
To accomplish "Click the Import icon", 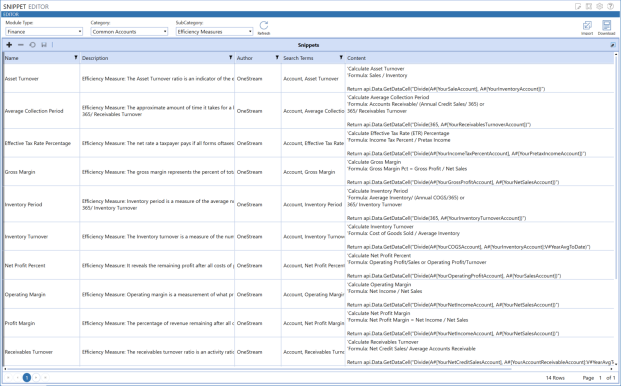I will (x=587, y=28).
